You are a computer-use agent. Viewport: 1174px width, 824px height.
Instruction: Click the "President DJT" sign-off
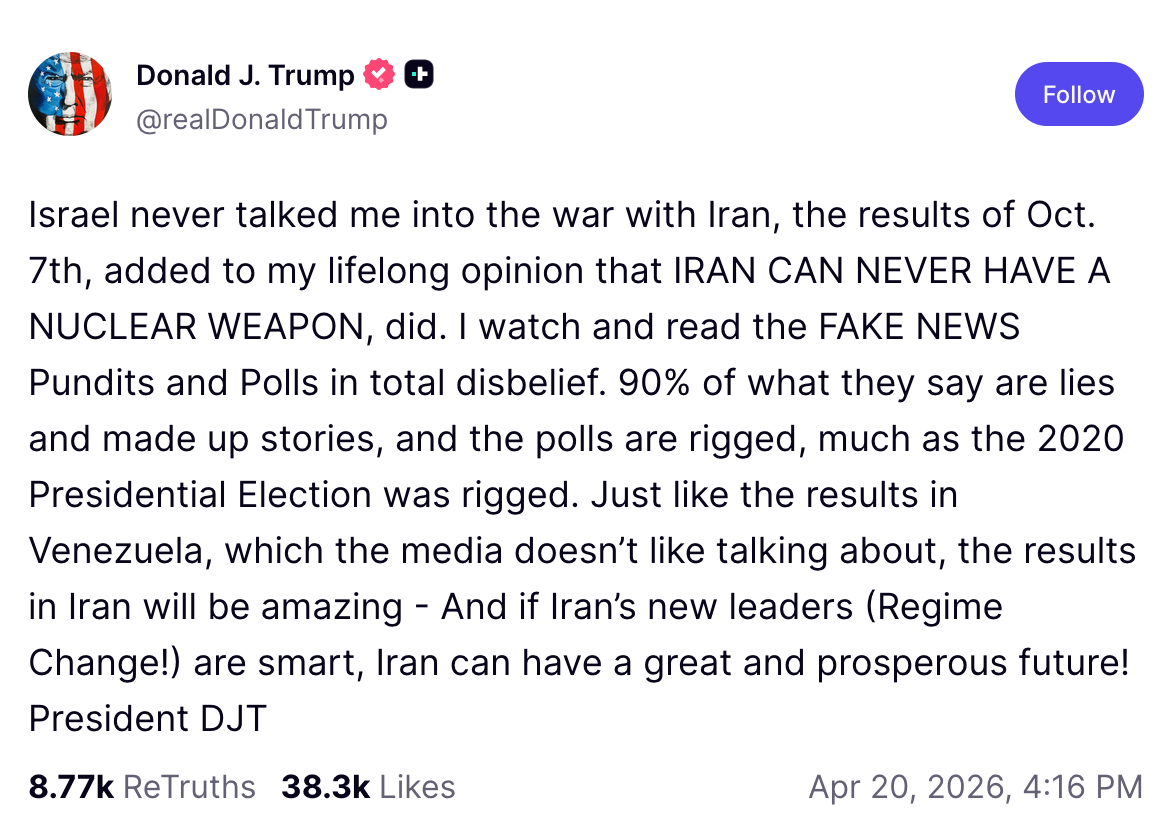[147, 718]
